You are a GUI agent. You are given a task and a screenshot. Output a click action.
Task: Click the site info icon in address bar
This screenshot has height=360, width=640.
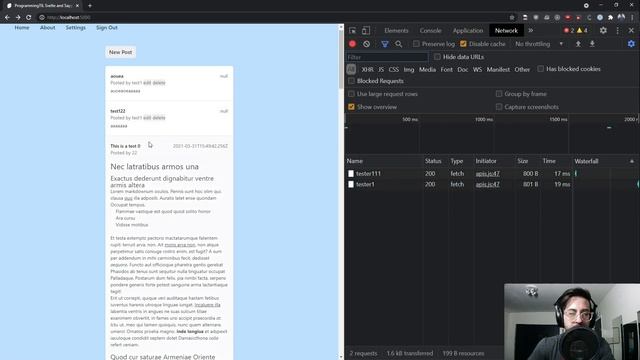[x=42, y=18]
